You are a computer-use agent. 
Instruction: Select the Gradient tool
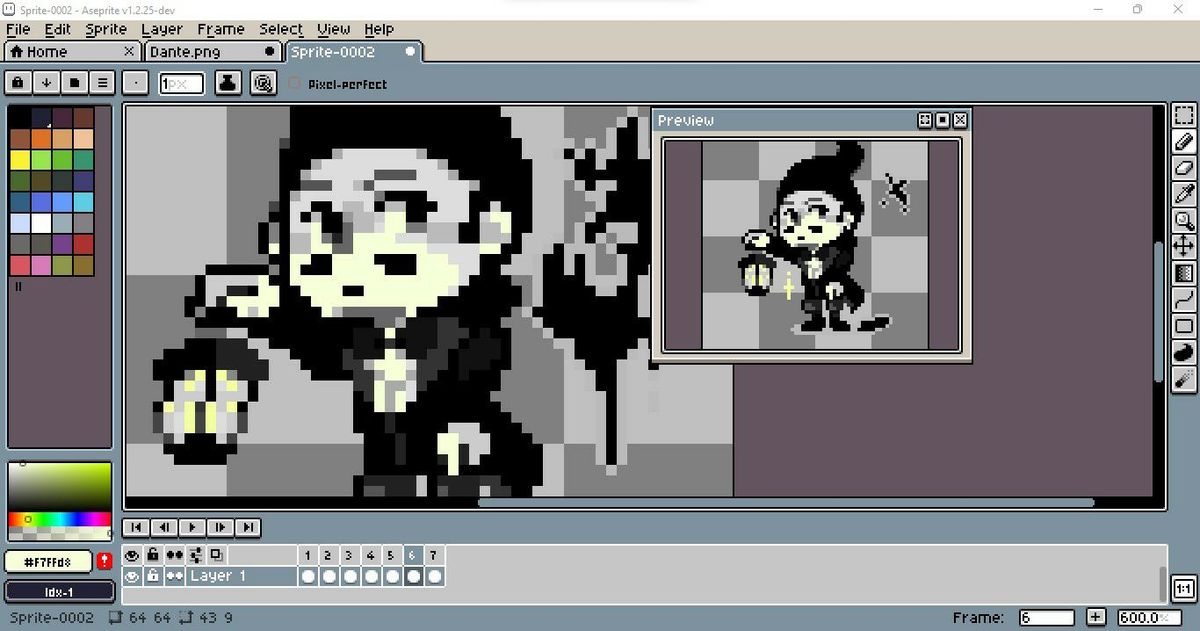[x=1184, y=273]
